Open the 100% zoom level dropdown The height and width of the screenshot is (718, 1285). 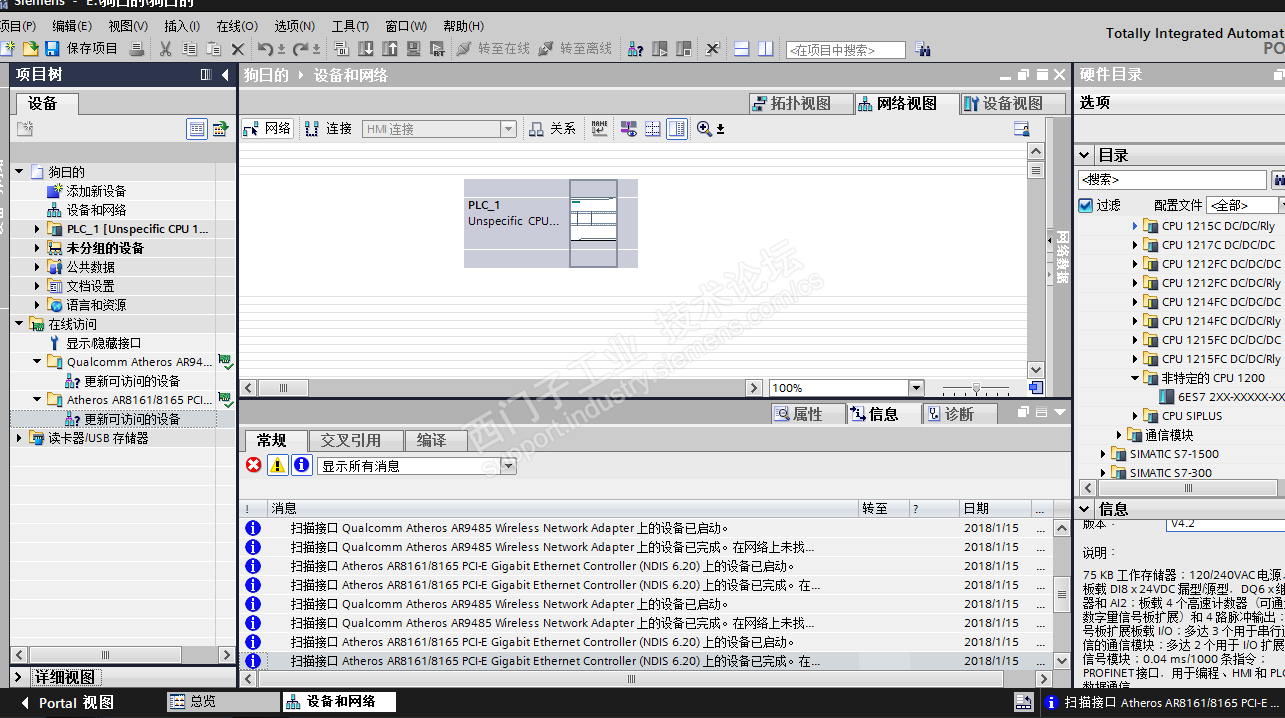click(916, 388)
